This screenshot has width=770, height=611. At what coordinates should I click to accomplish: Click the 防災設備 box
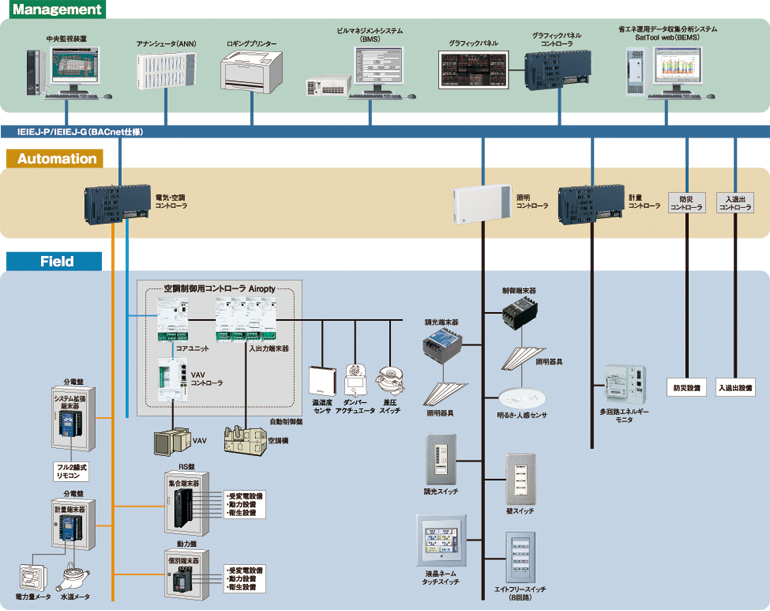(x=686, y=385)
